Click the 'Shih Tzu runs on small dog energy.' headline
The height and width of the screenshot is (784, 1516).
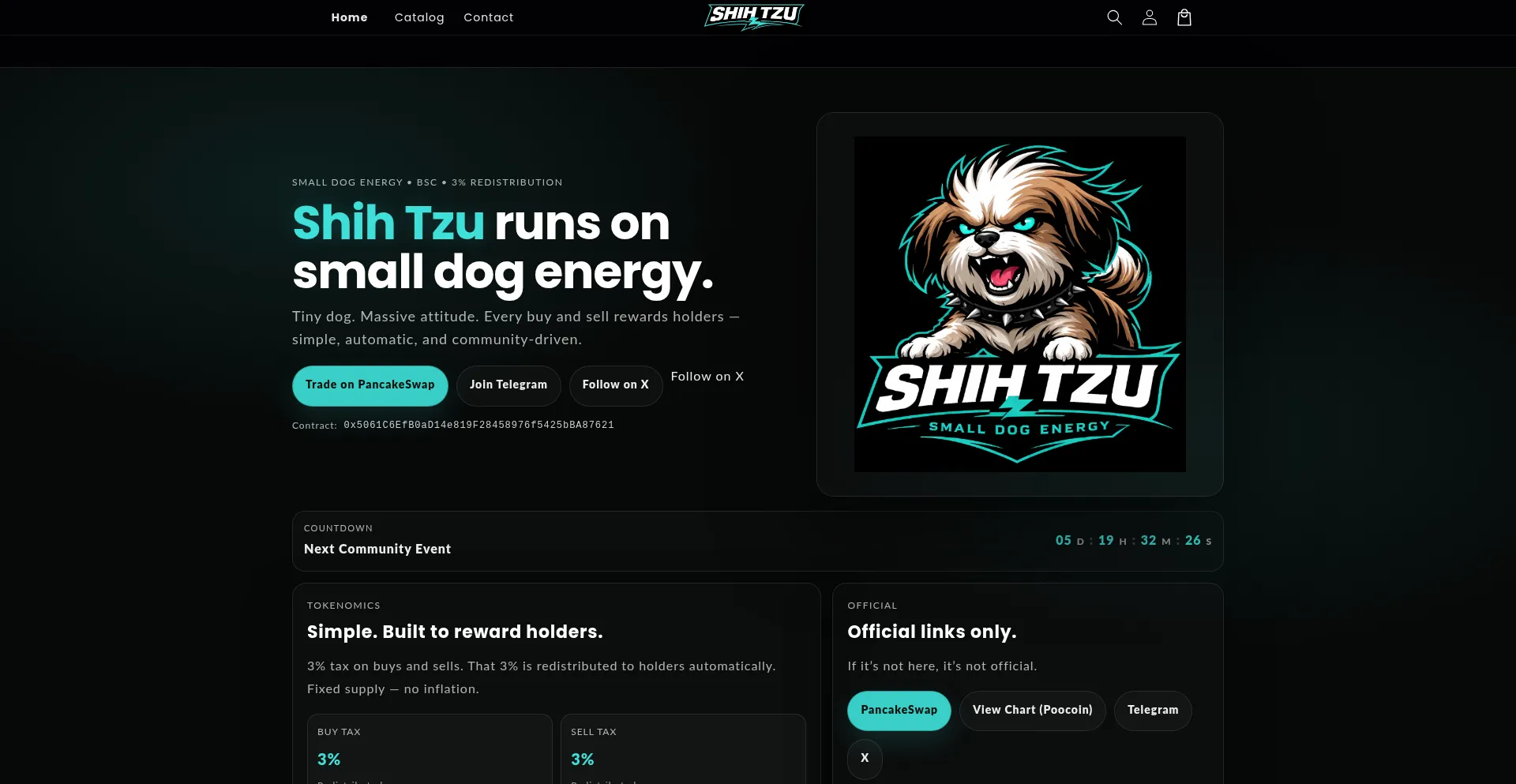pos(503,247)
